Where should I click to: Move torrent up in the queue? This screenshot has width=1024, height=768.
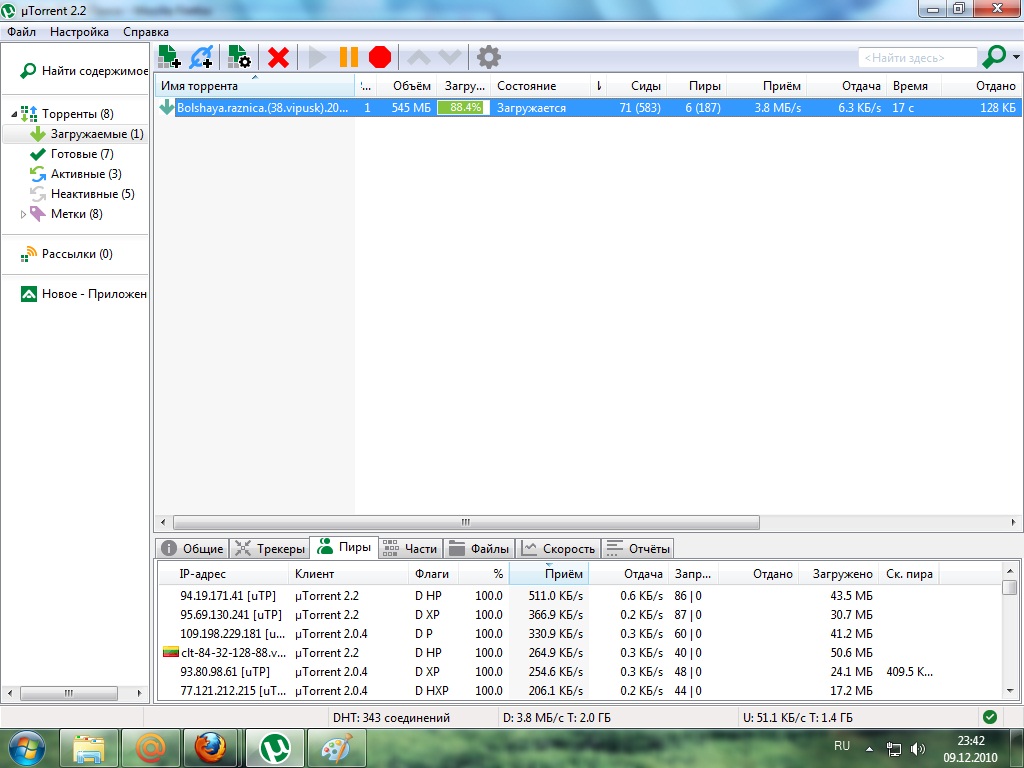[419, 57]
